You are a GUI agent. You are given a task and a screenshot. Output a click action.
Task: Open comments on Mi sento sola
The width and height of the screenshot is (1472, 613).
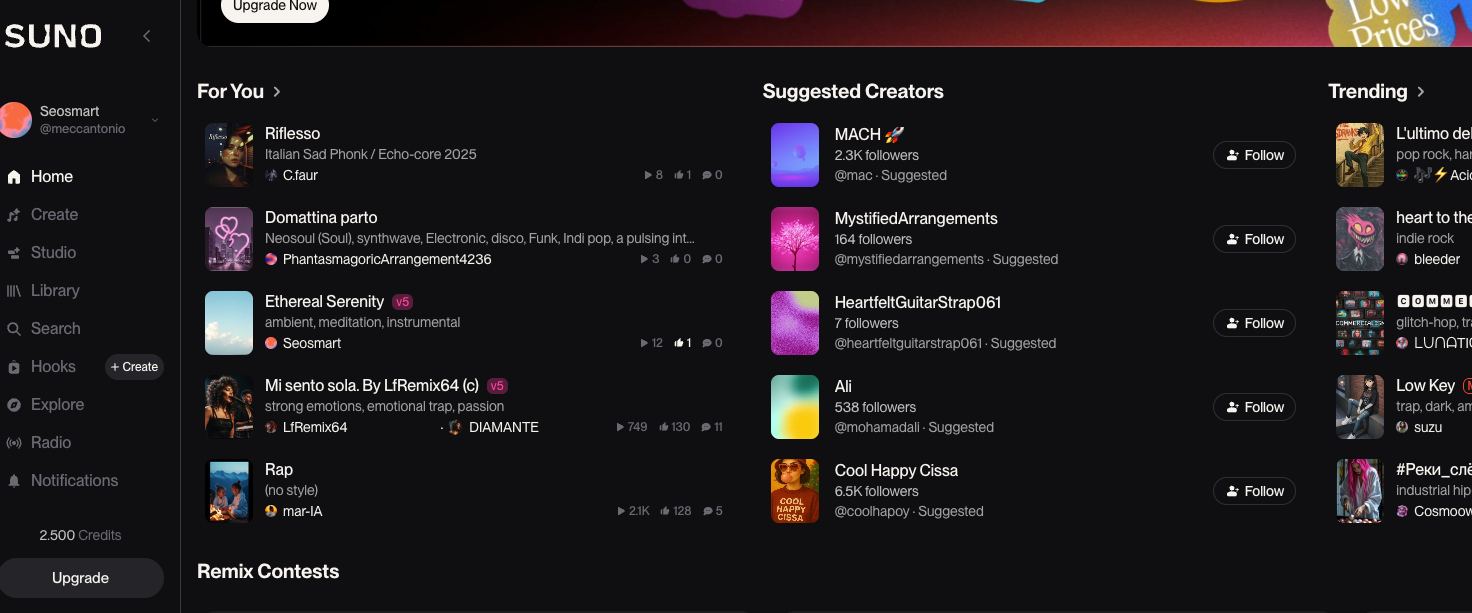(707, 427)
